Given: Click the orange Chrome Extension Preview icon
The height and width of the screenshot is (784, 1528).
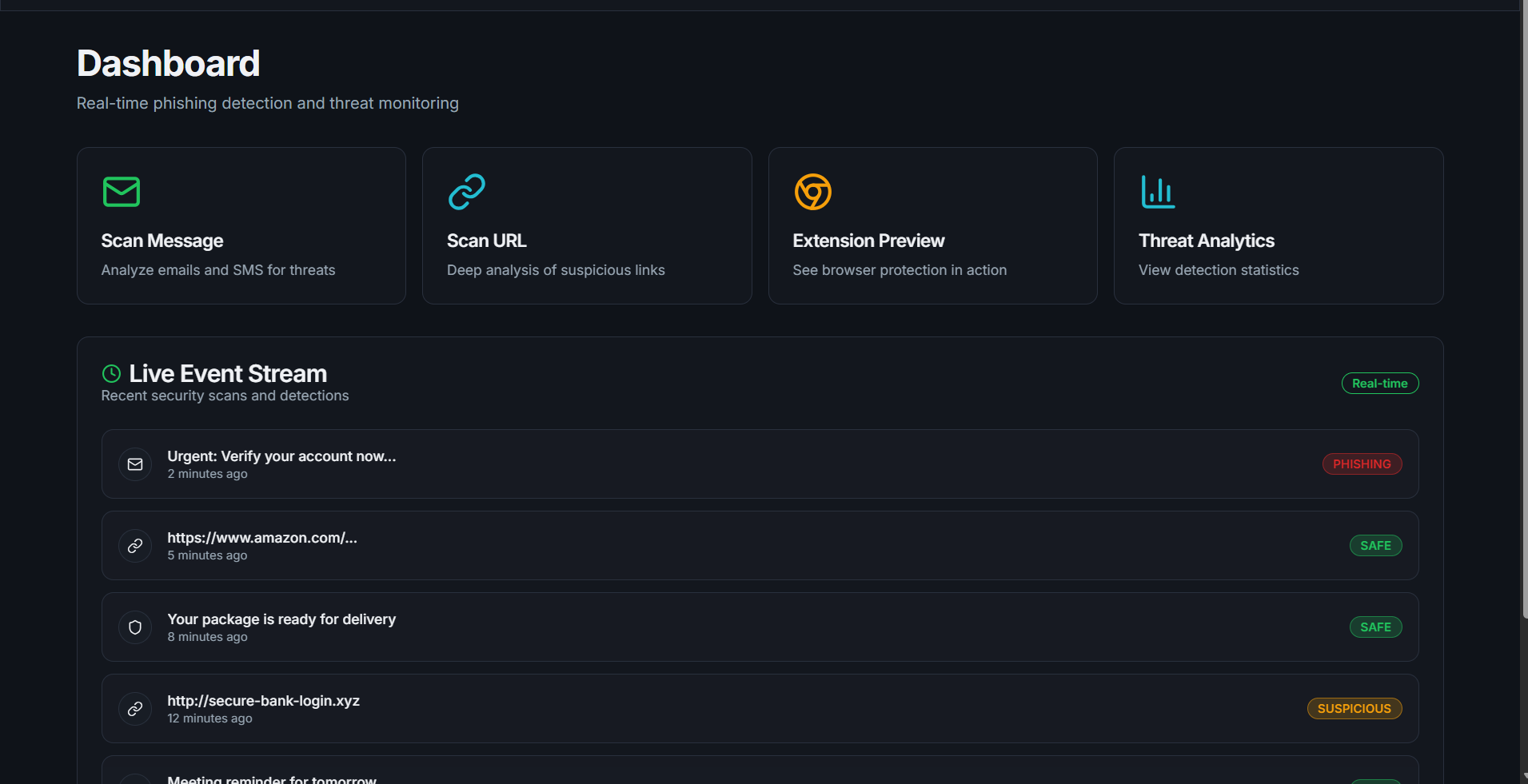Looking at the screenshot, I should tap(812, 192).
